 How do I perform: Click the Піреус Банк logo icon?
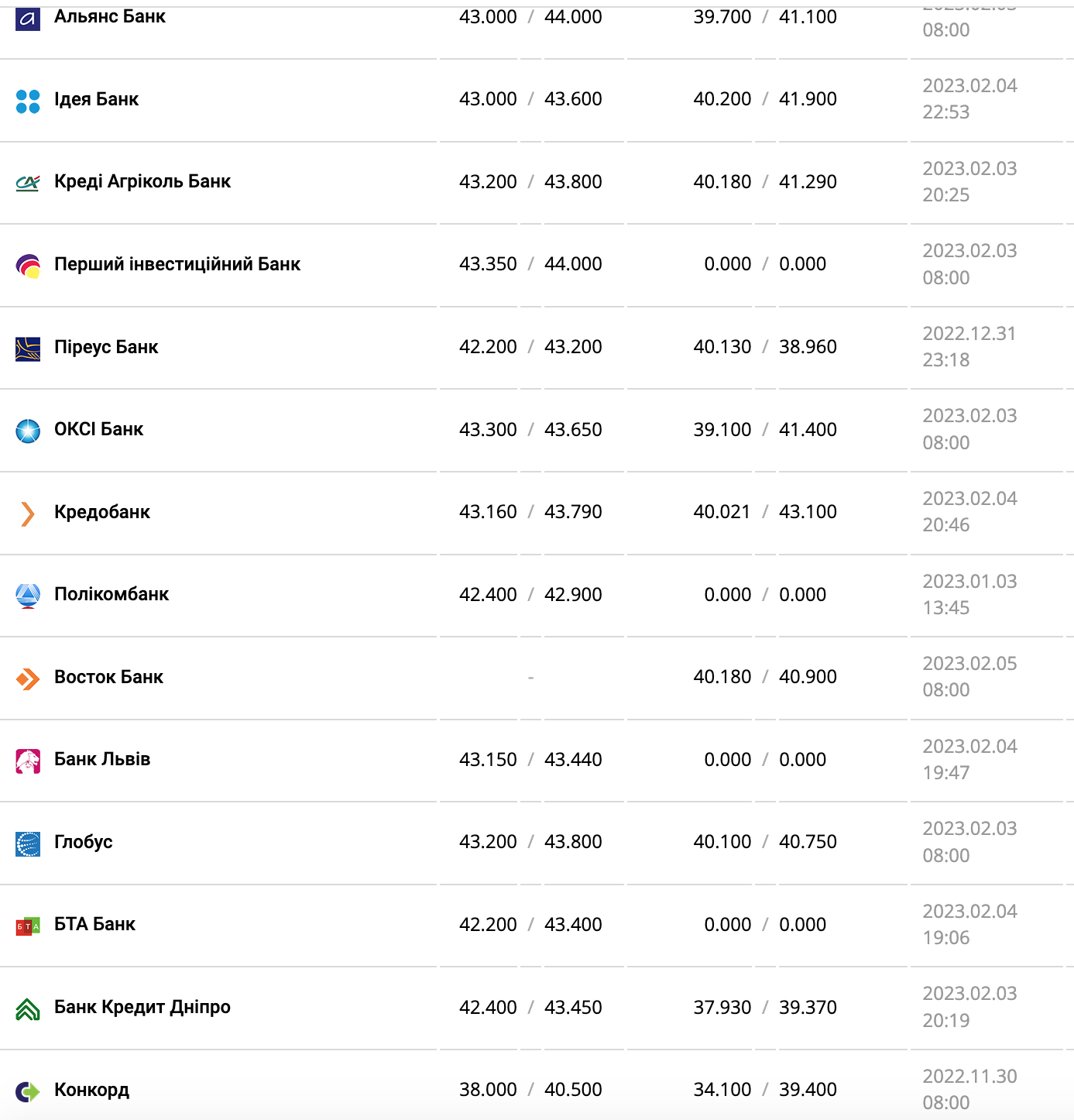(x=28, y=349)
